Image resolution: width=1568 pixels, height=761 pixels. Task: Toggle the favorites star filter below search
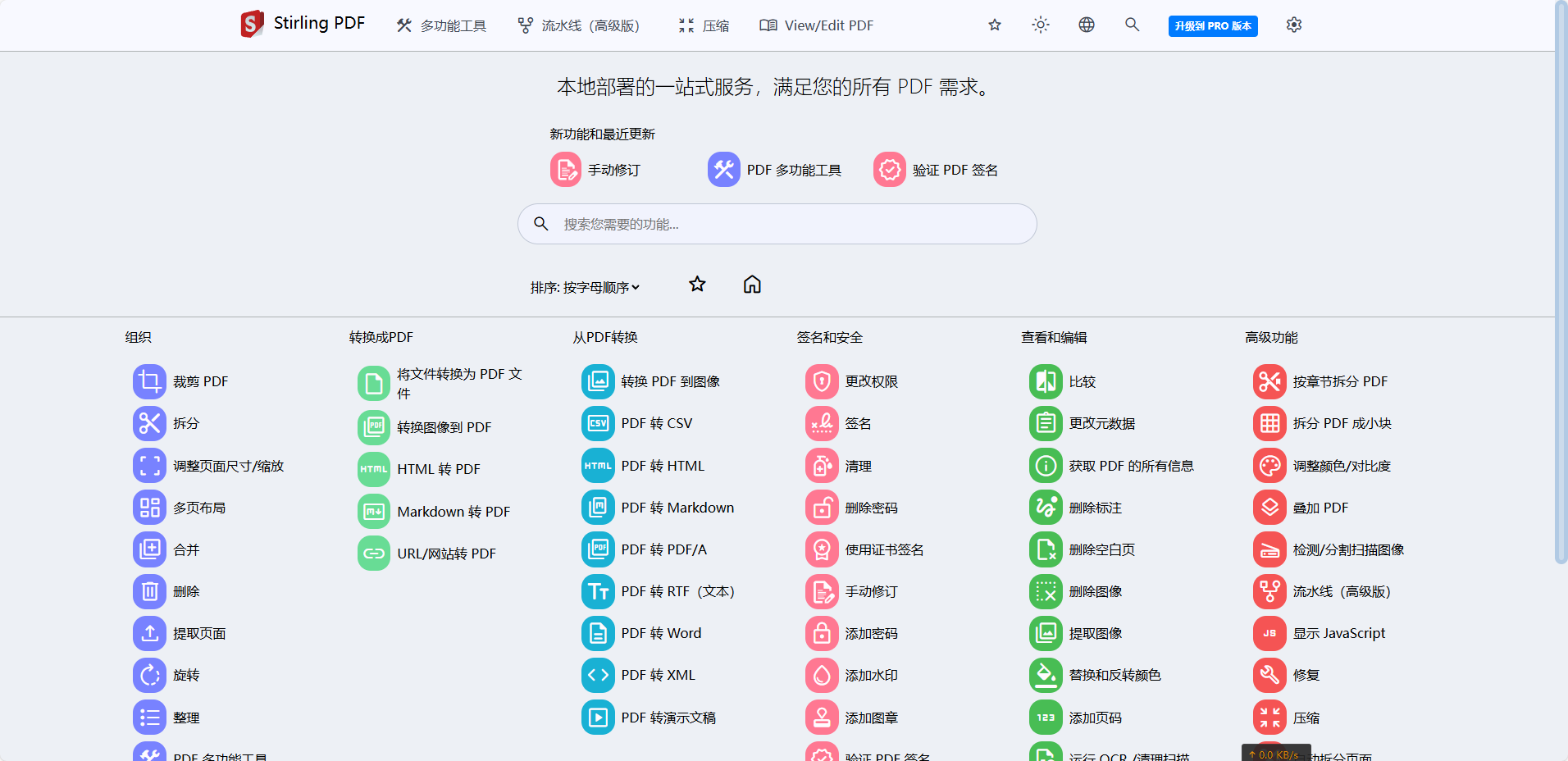pyautogui.click(x=697, y=285)
